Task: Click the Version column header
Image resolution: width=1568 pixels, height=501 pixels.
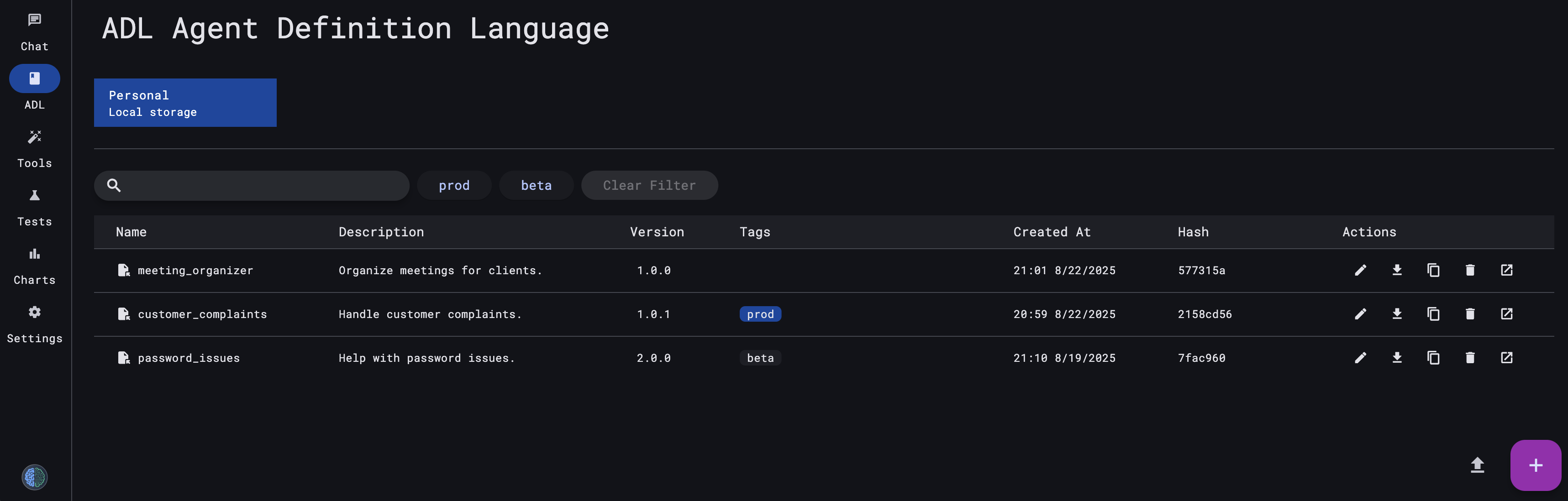Action: [657, 232]
